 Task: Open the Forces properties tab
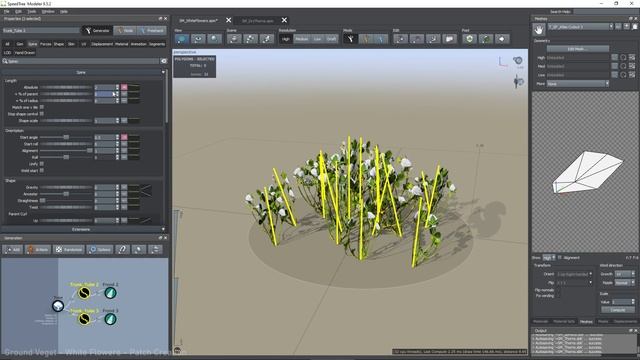46,44
